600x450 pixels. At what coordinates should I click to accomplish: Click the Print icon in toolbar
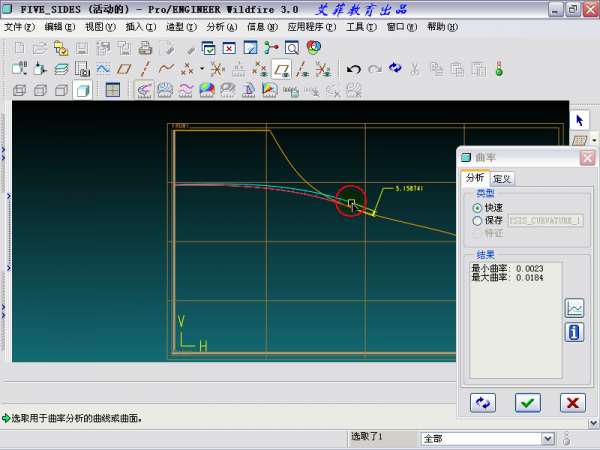(145, 48)
